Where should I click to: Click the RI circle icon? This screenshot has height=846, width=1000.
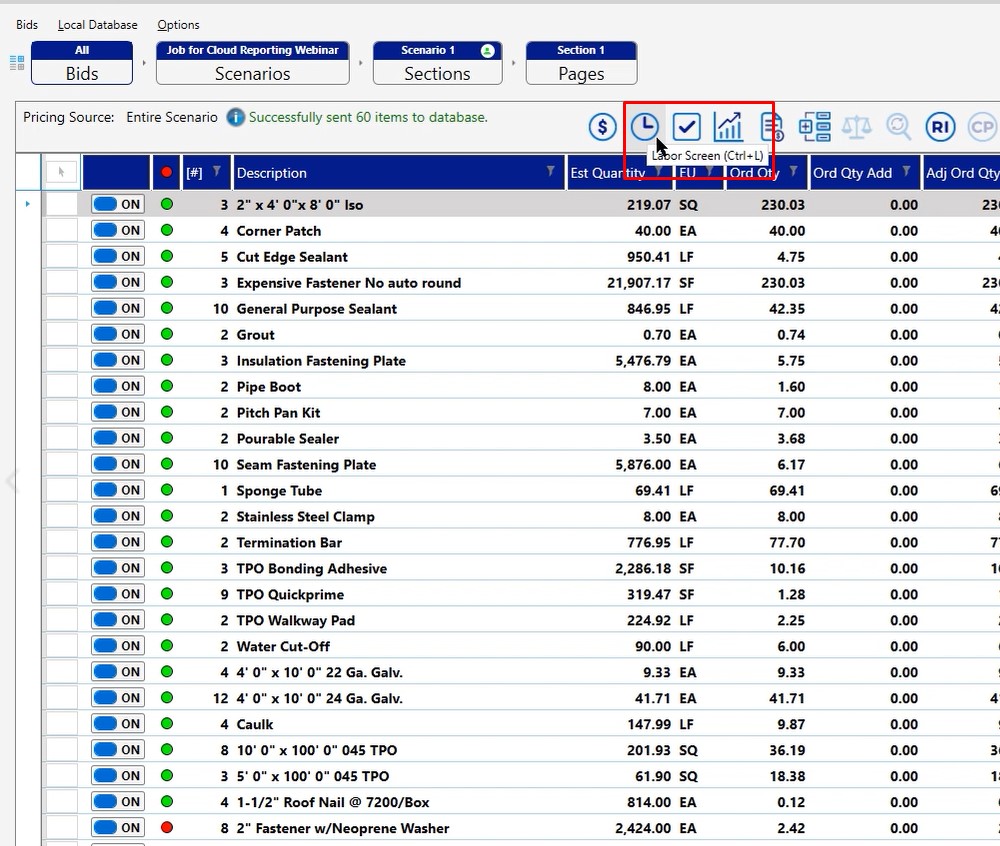pyautogui.click(x=940, y=127)
